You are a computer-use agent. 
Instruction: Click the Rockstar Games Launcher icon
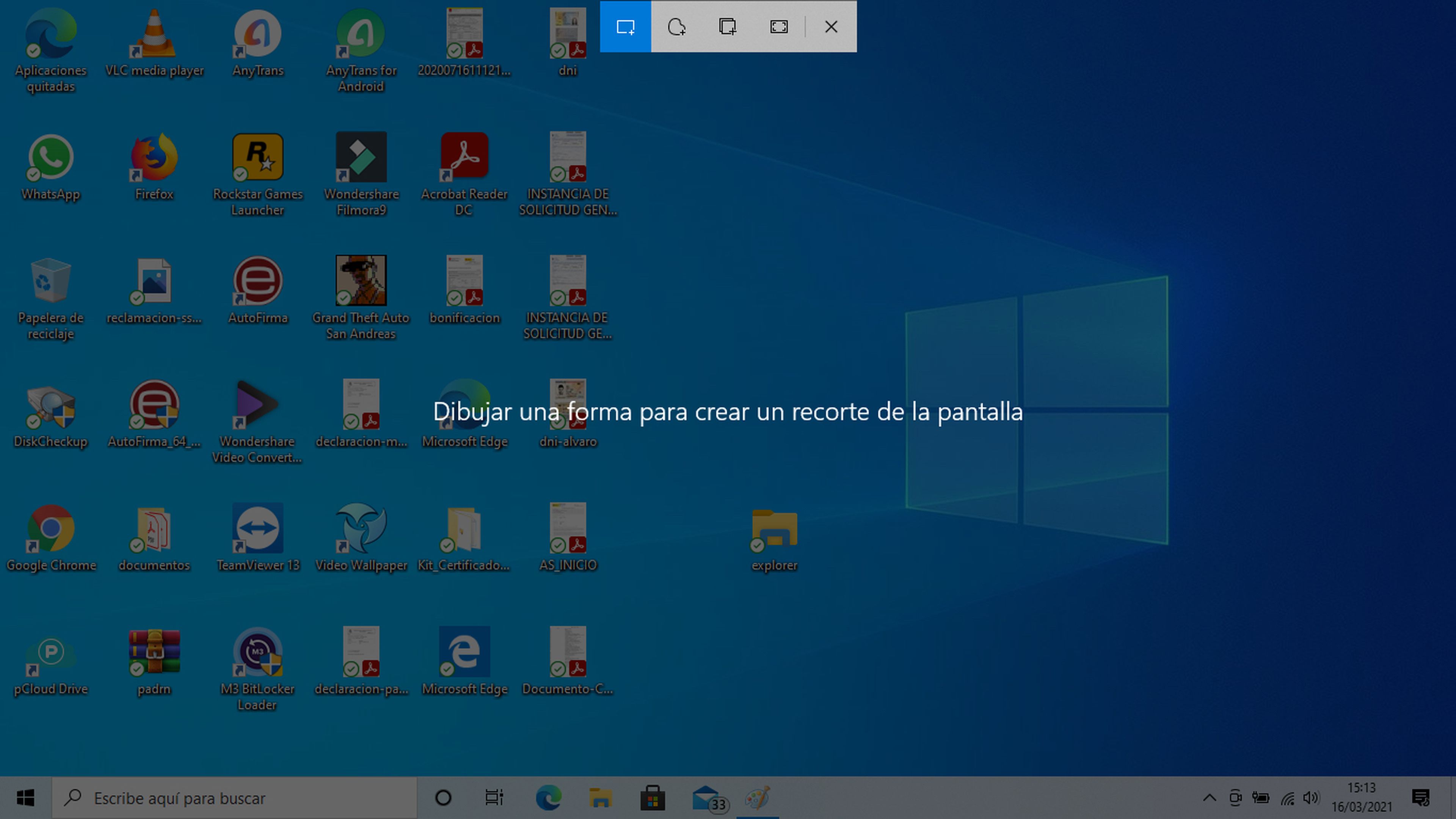tap(258, 157)
